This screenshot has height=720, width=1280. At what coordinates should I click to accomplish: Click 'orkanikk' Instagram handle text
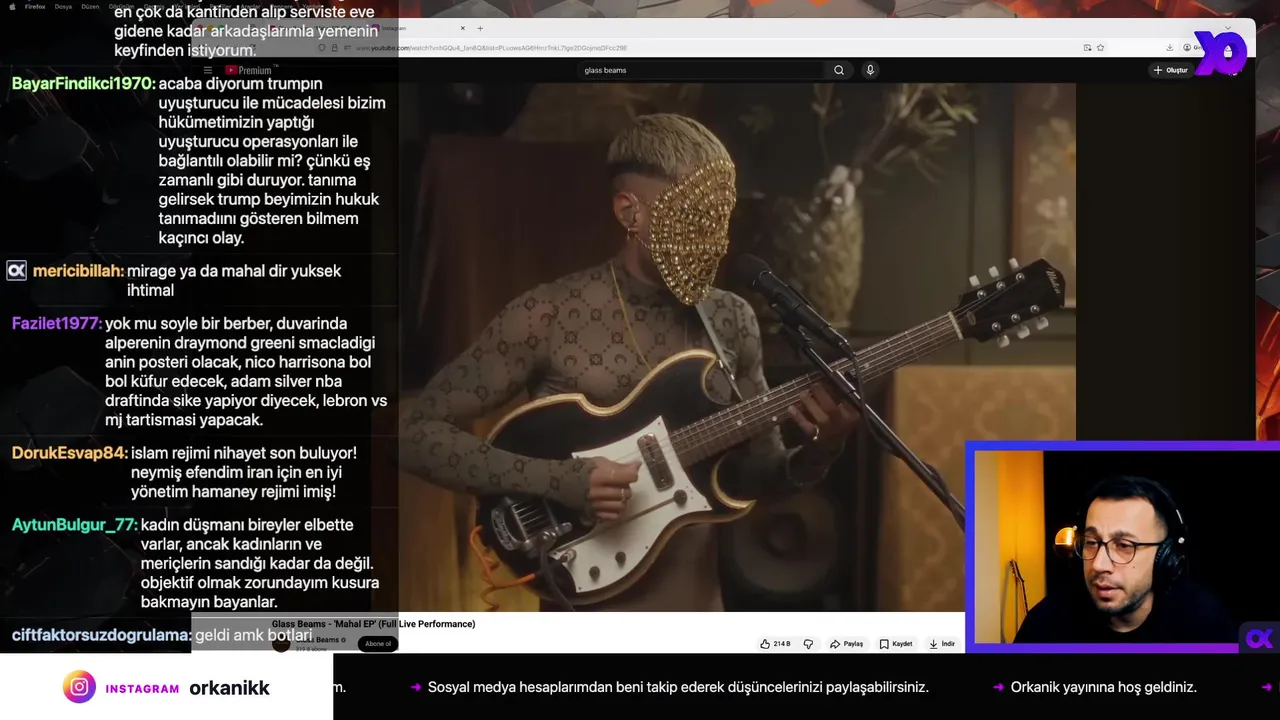[x=229, y=688]
